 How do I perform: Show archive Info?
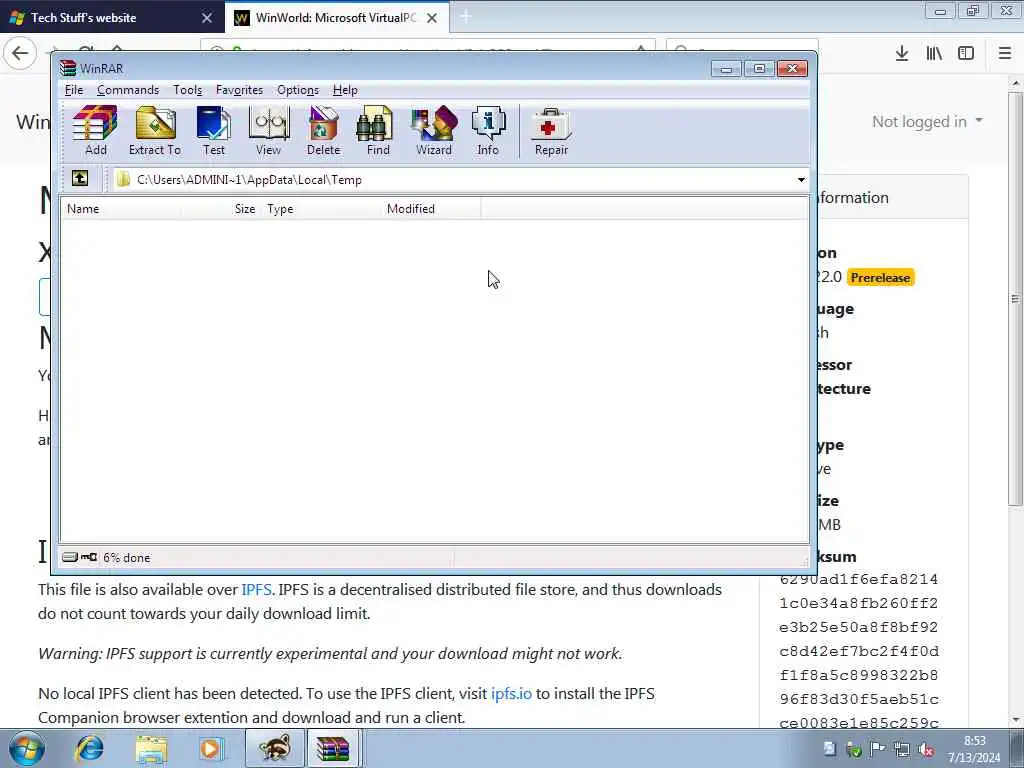point(488,131)
